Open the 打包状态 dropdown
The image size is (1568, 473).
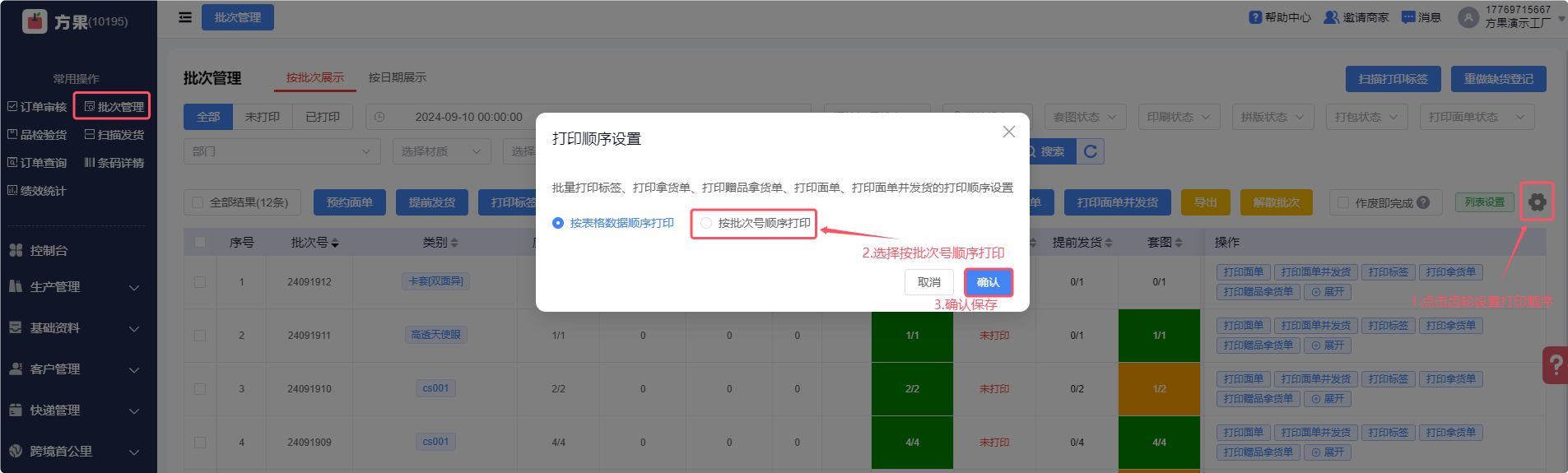pos(1366,117)
